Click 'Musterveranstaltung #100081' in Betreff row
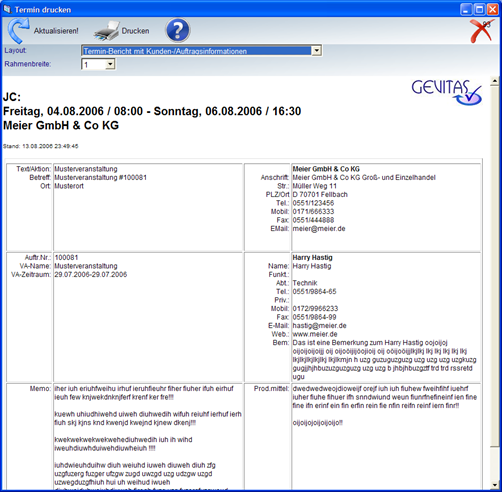Screen dimensions: 502x492 (x=100, y=177)
